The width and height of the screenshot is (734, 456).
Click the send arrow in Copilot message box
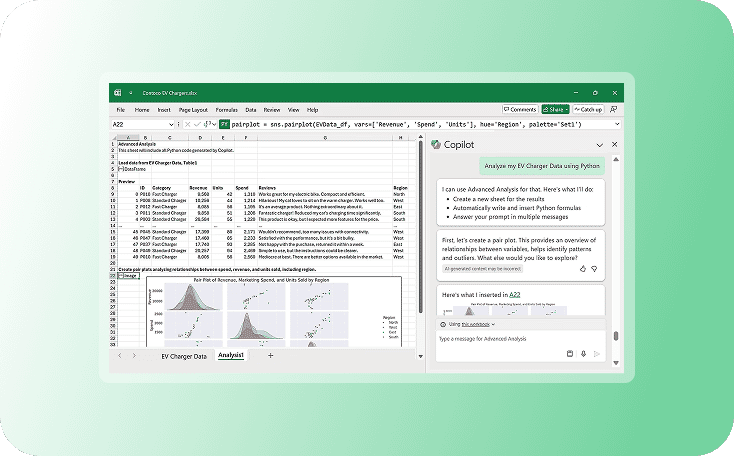tap(597, 353)
